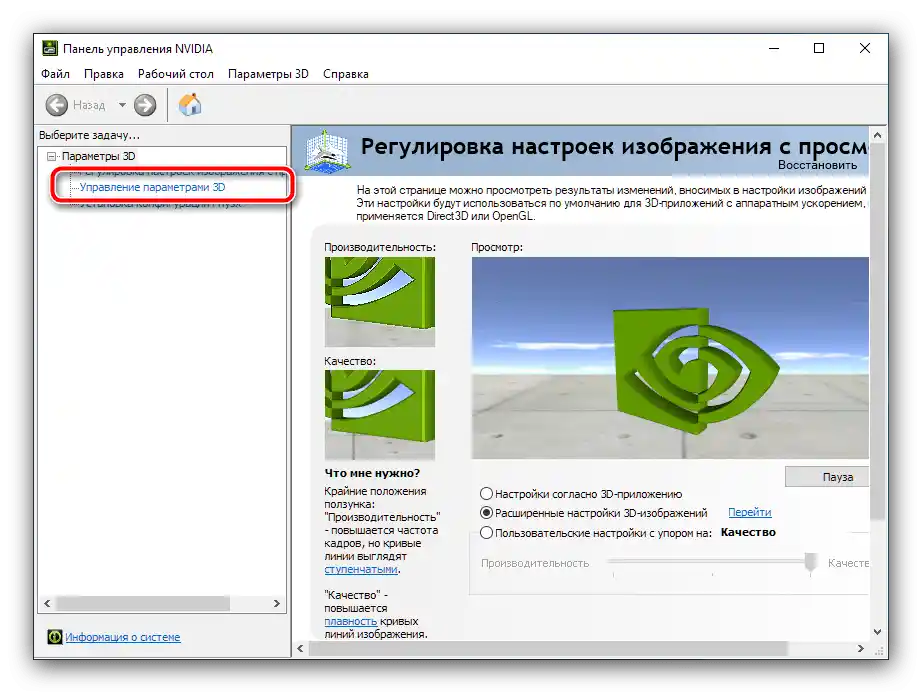Click the Восстановить link

(817, 165)
